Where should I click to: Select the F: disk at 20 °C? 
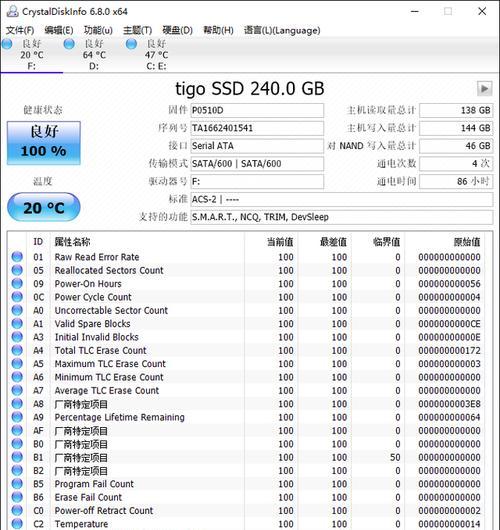[31, 54]
